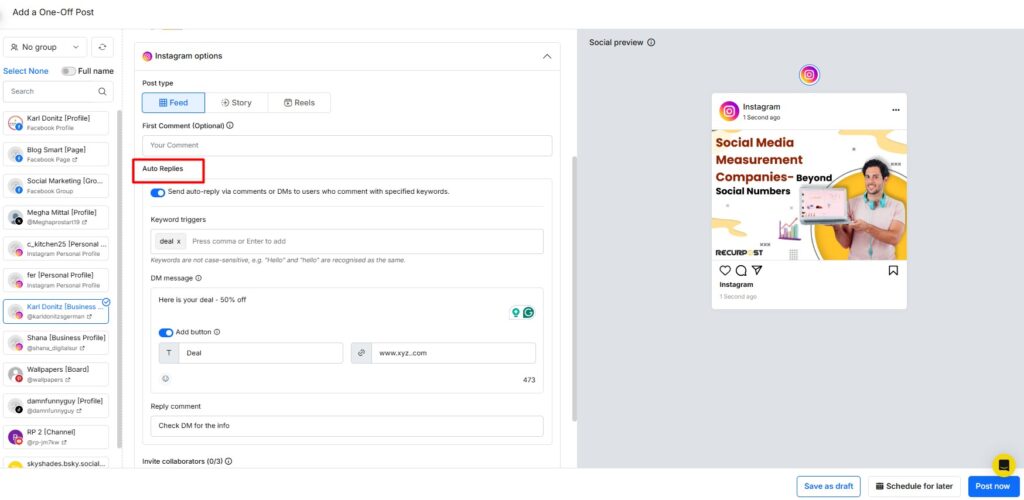This screenshot has width=1024, height=500.
Task: Click the Instagram logo in Instagram options header
Action: click(148, 56)
